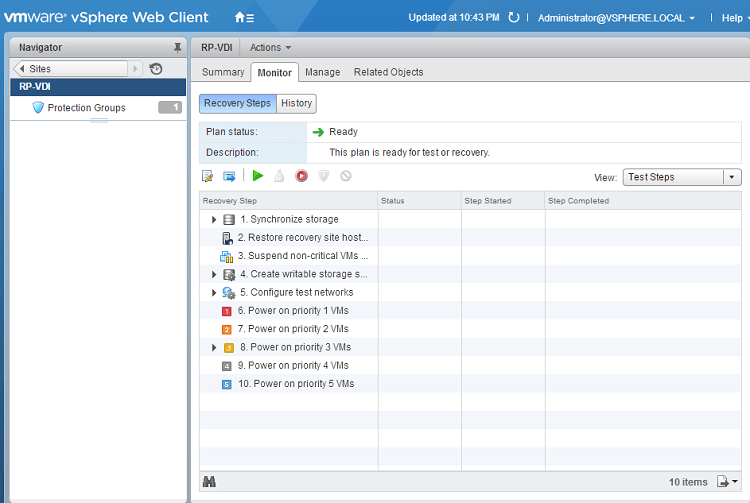The height and width of the screenshot is (503, 750).
Task: Open the Related Objects tab
Action: 388,72
